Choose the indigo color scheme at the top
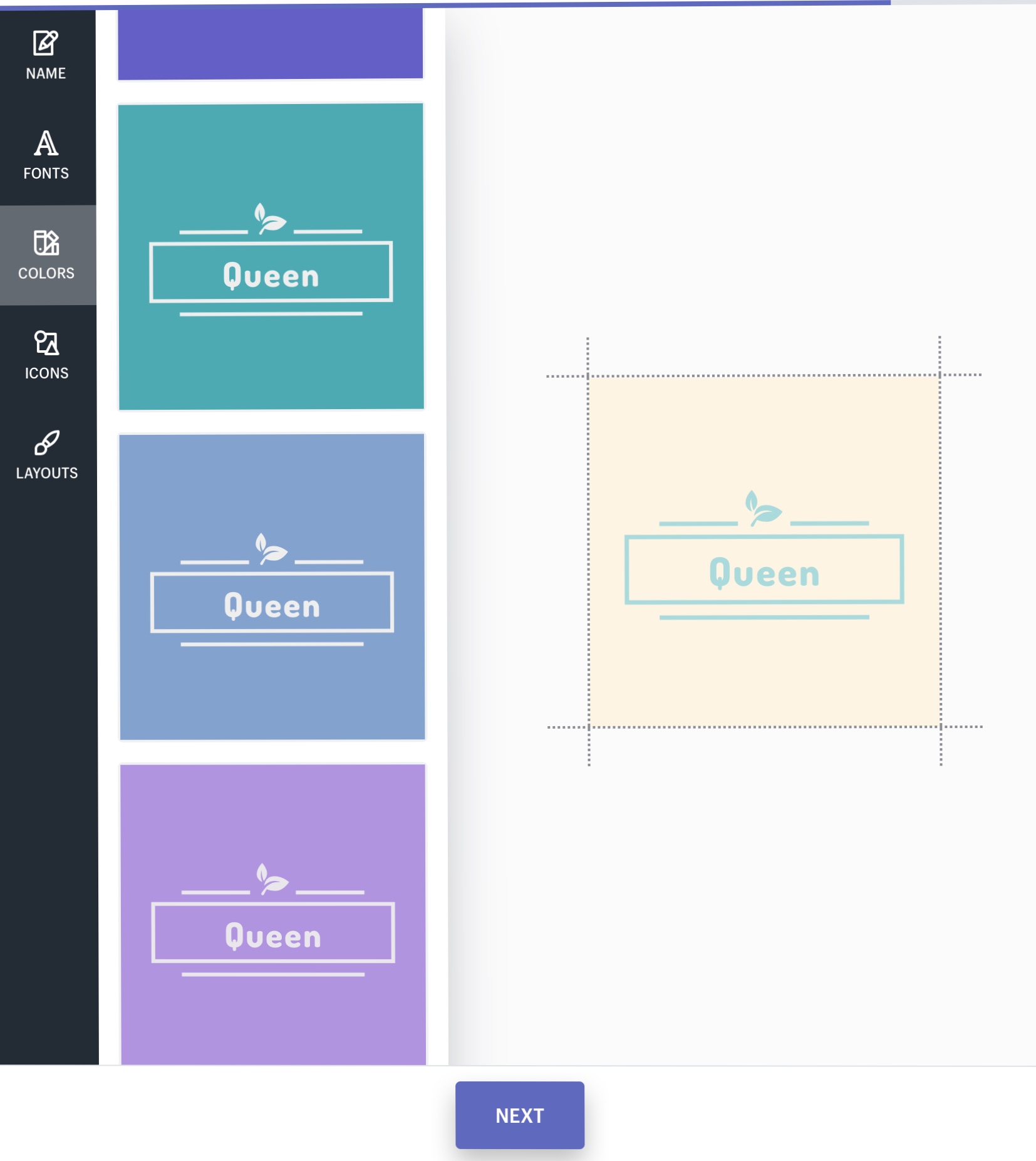Viewport: 1036px width, 1161px height. point(271,43)
